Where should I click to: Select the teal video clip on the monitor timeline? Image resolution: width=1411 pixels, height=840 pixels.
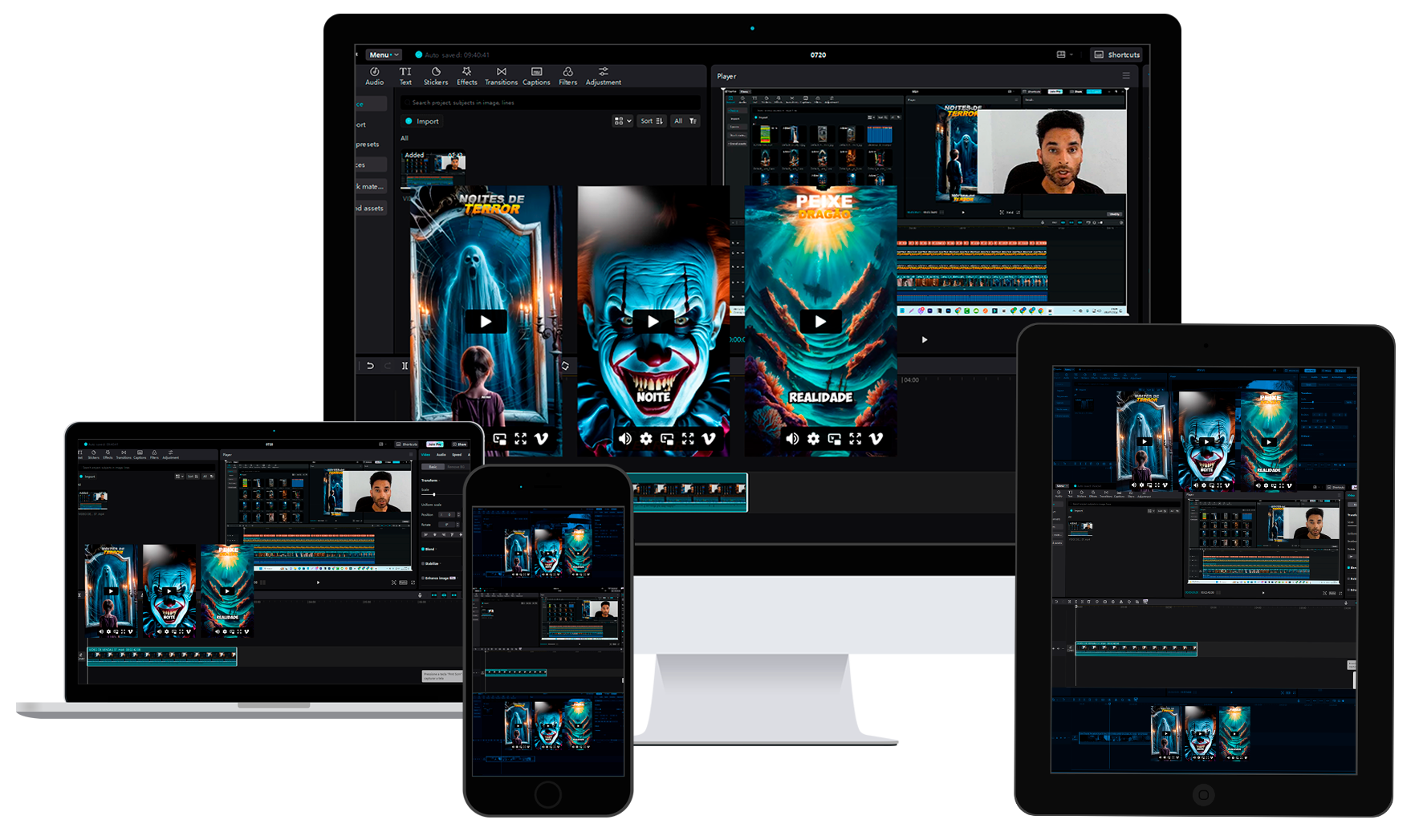690,492
